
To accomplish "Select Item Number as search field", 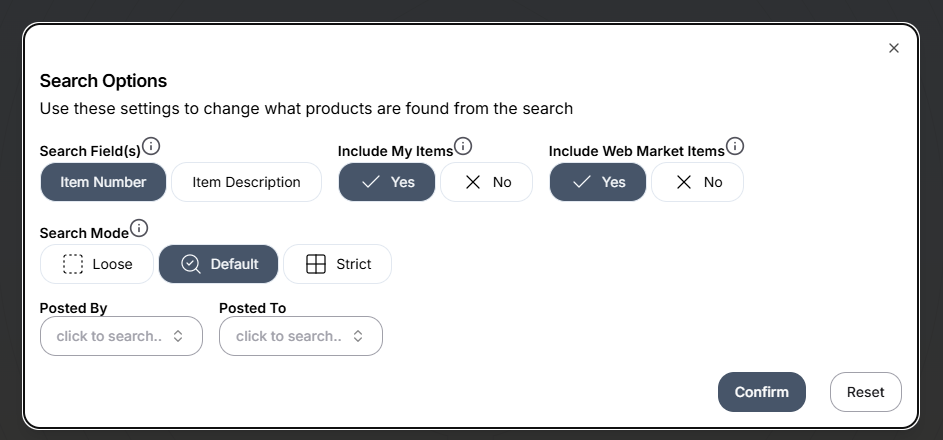I will (x=103, y=182).
